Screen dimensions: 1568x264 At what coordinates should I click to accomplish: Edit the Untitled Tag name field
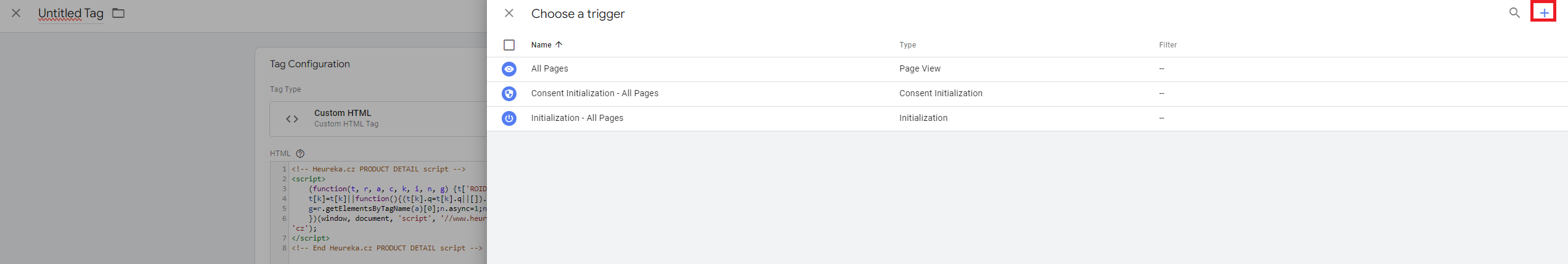[x=71, y=13]
